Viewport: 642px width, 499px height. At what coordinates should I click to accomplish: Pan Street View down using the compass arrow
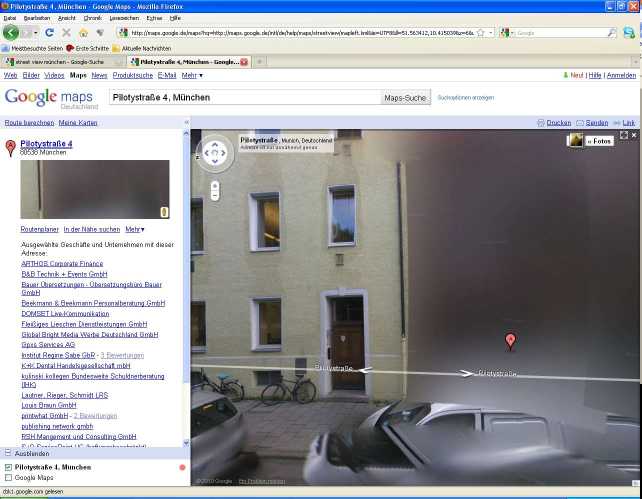click(215, 161)
